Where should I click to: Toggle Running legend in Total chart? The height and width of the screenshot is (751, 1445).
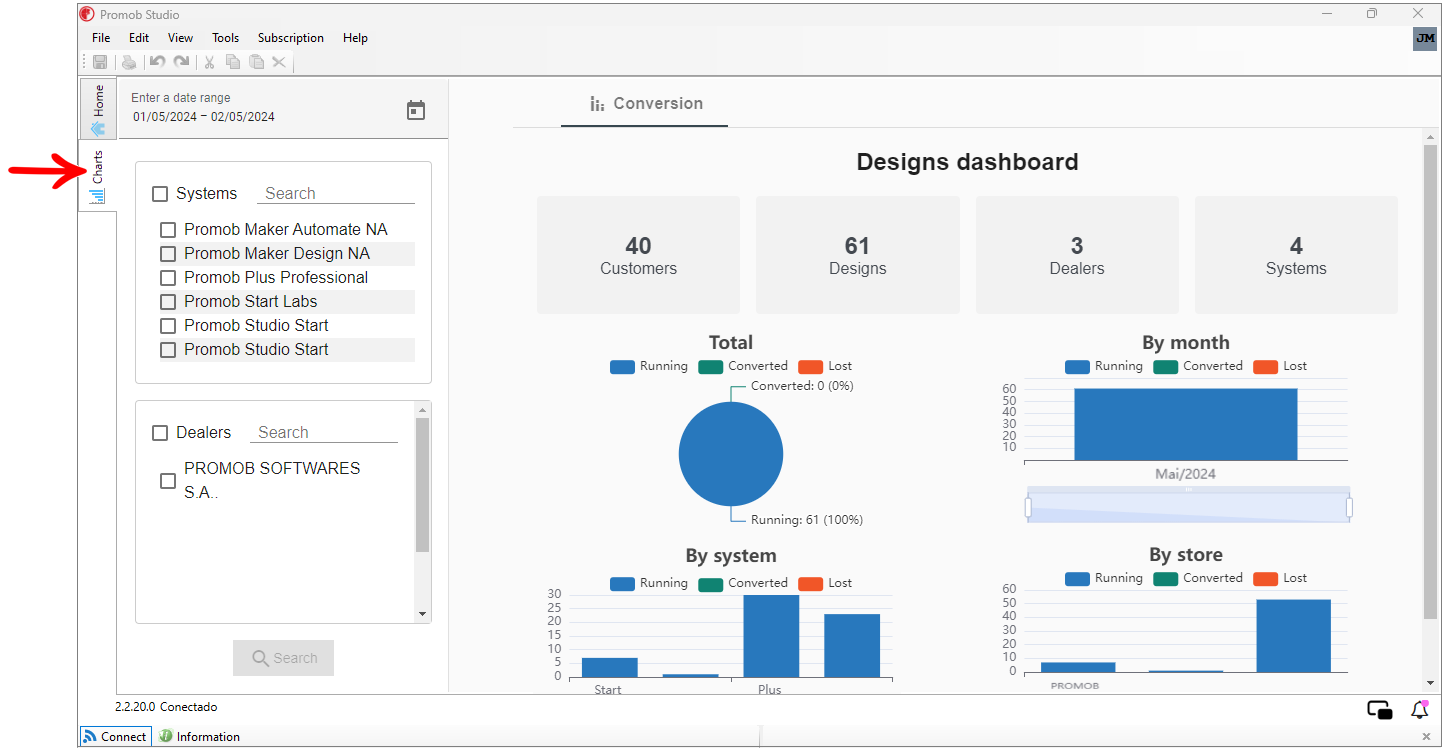(649, 366)
